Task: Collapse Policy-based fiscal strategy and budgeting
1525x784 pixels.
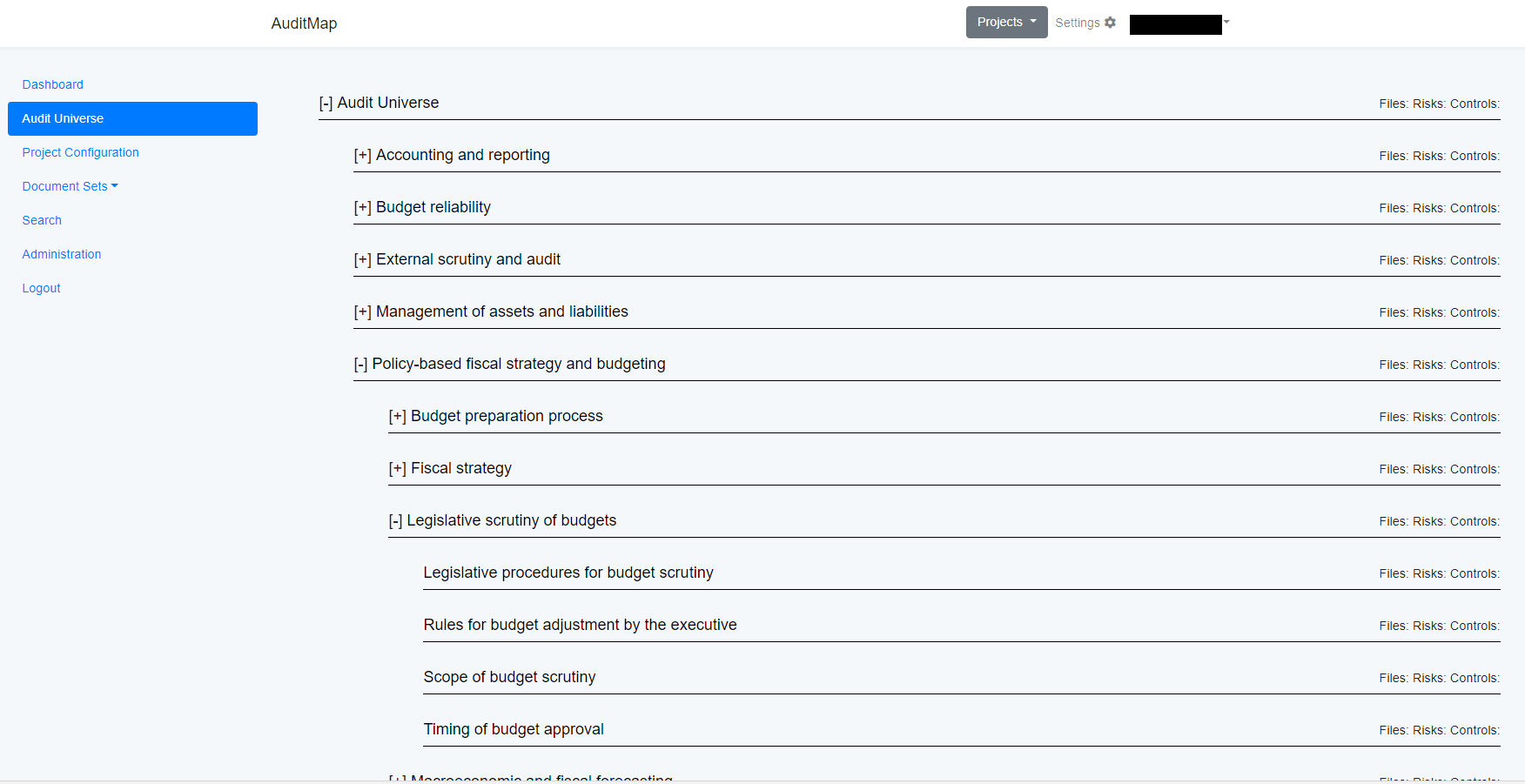Action: [360, 365]
